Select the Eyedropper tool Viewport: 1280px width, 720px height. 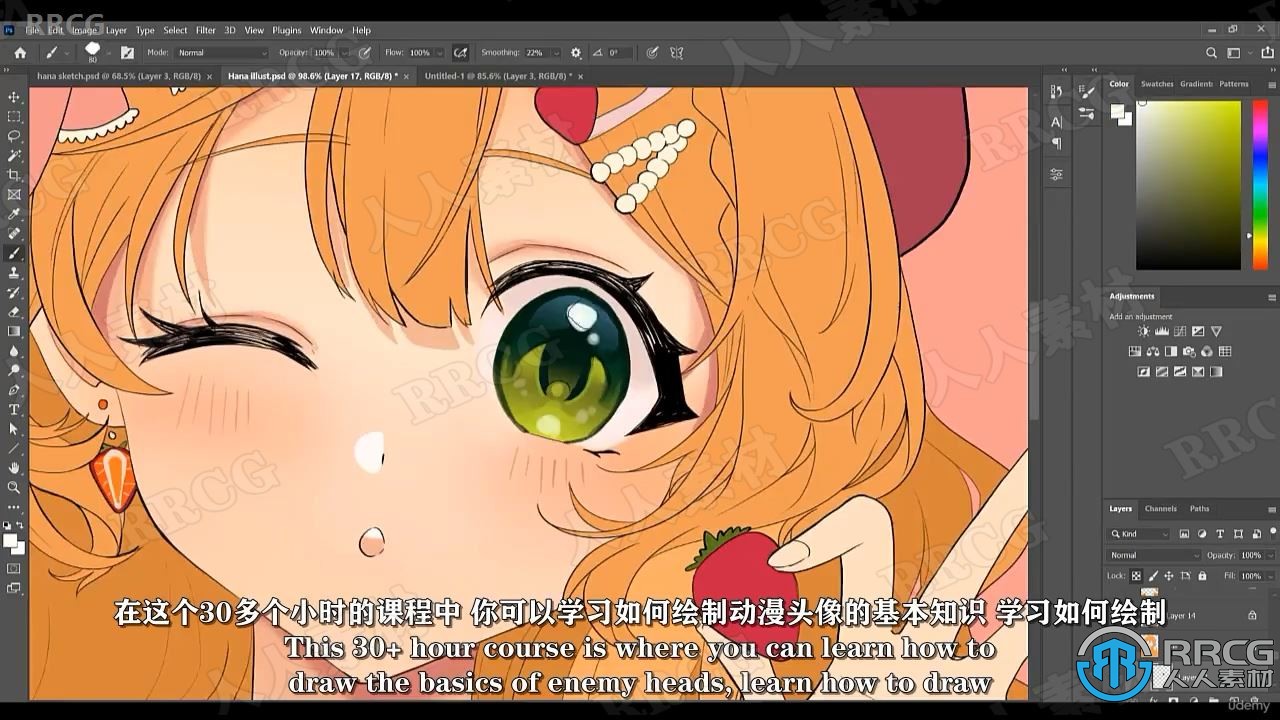click(x=14, y=214)
